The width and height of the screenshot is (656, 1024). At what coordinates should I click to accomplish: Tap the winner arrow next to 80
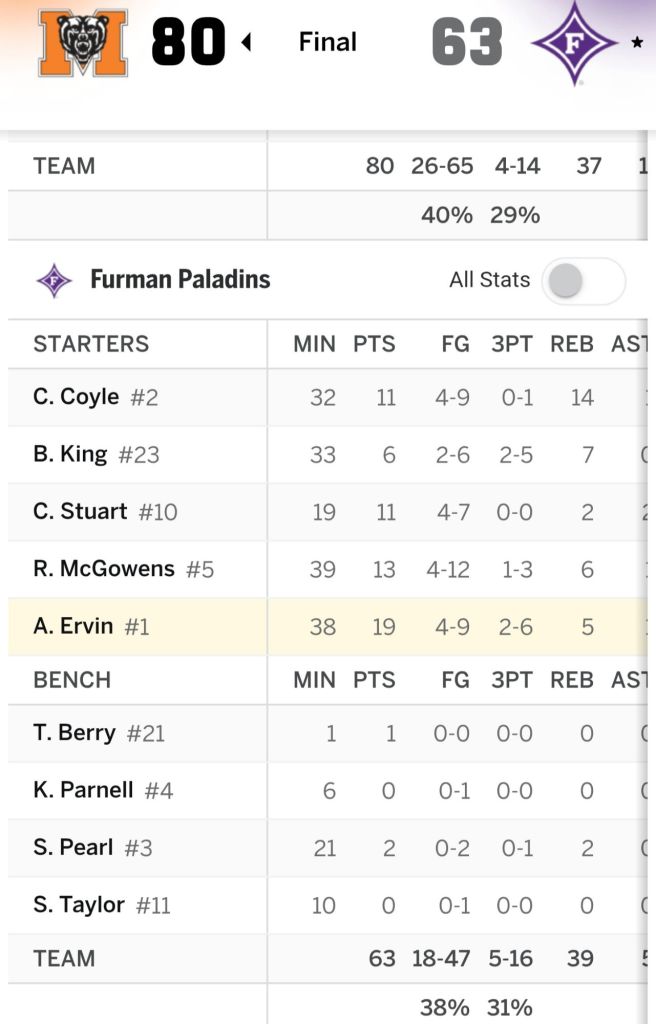(246, 43)
